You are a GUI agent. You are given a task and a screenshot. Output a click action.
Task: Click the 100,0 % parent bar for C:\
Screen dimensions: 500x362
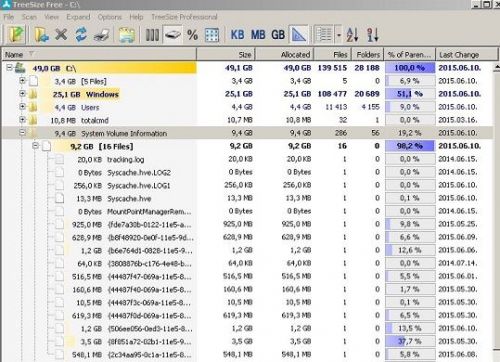pos(410,68)
